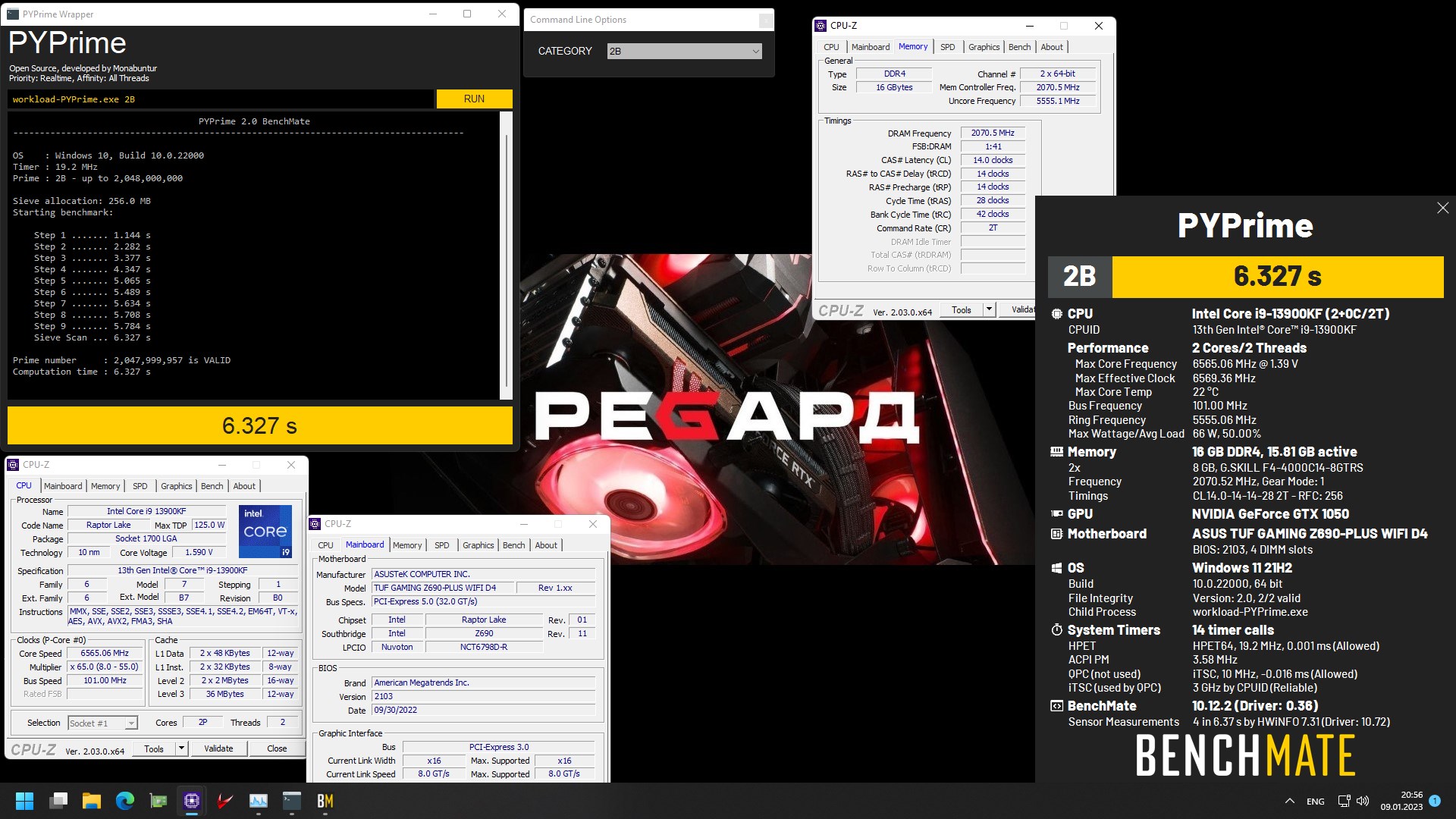Open Socket #1 selection dropdown in CPU-Z
The image size is (1456, 819).
click(x=103, y=723)
